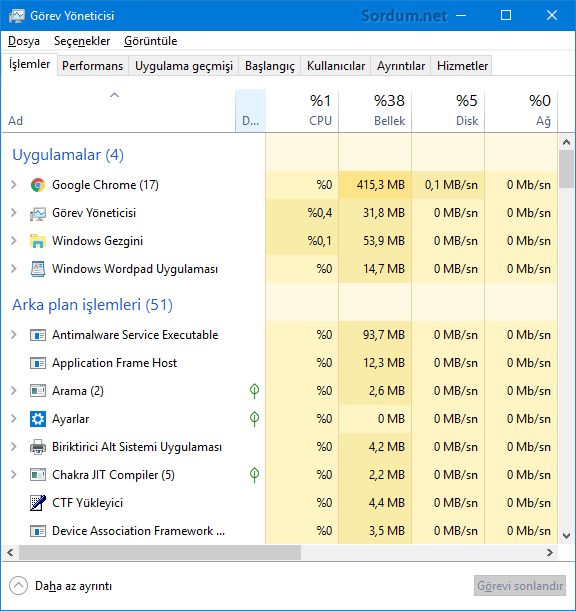Click the Windows Wordpad Uygulaması icon
This screenshot has height=611, width=576.
tap(38, 269)
